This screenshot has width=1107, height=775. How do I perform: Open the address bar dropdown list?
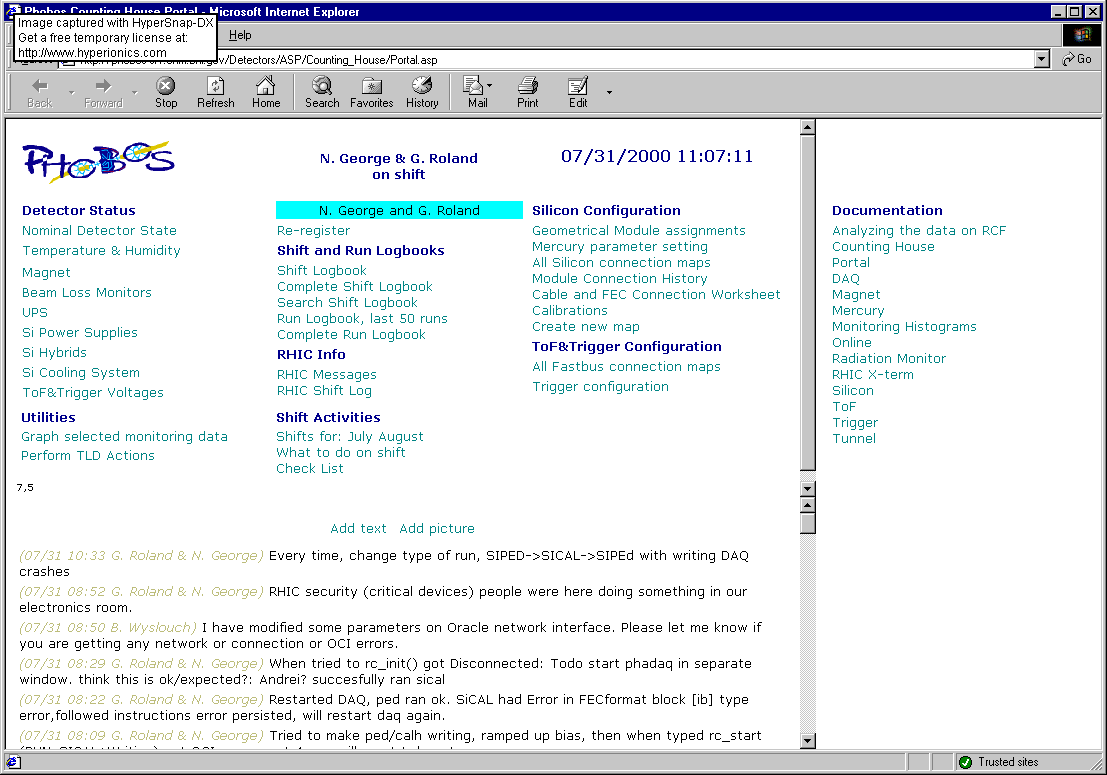point(1041,59)
